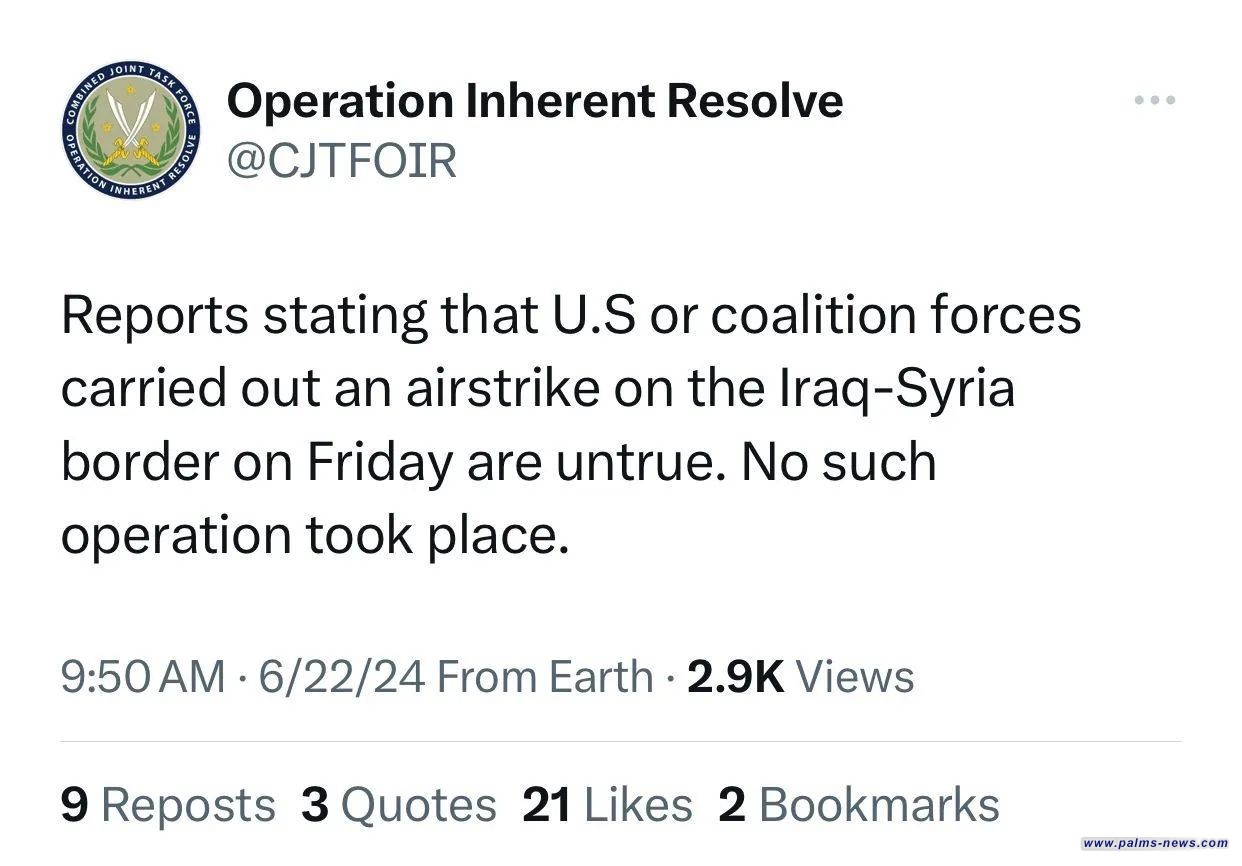Open the Operation Inherent Resolve display name
Image resolution: width=1242 pixels, height=866 pixels.
coord(535,100)
